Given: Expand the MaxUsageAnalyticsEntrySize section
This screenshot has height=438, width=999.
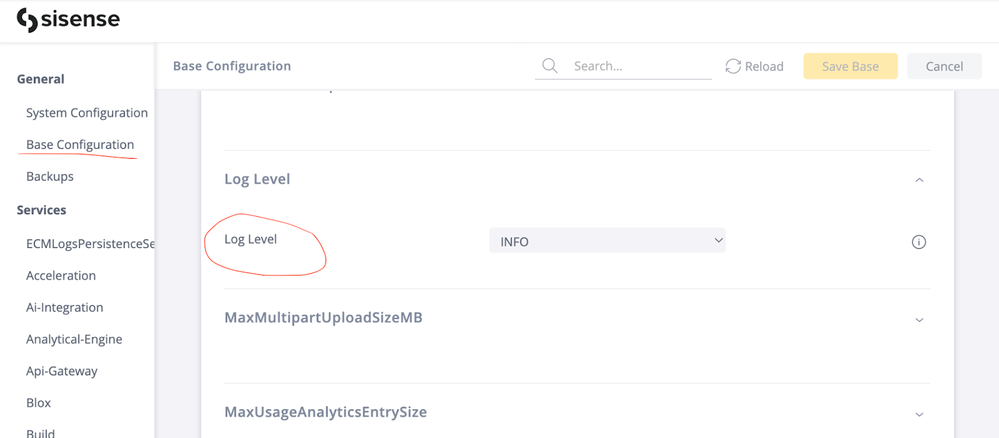Looking at the screenshot, I should coord(919,414).
